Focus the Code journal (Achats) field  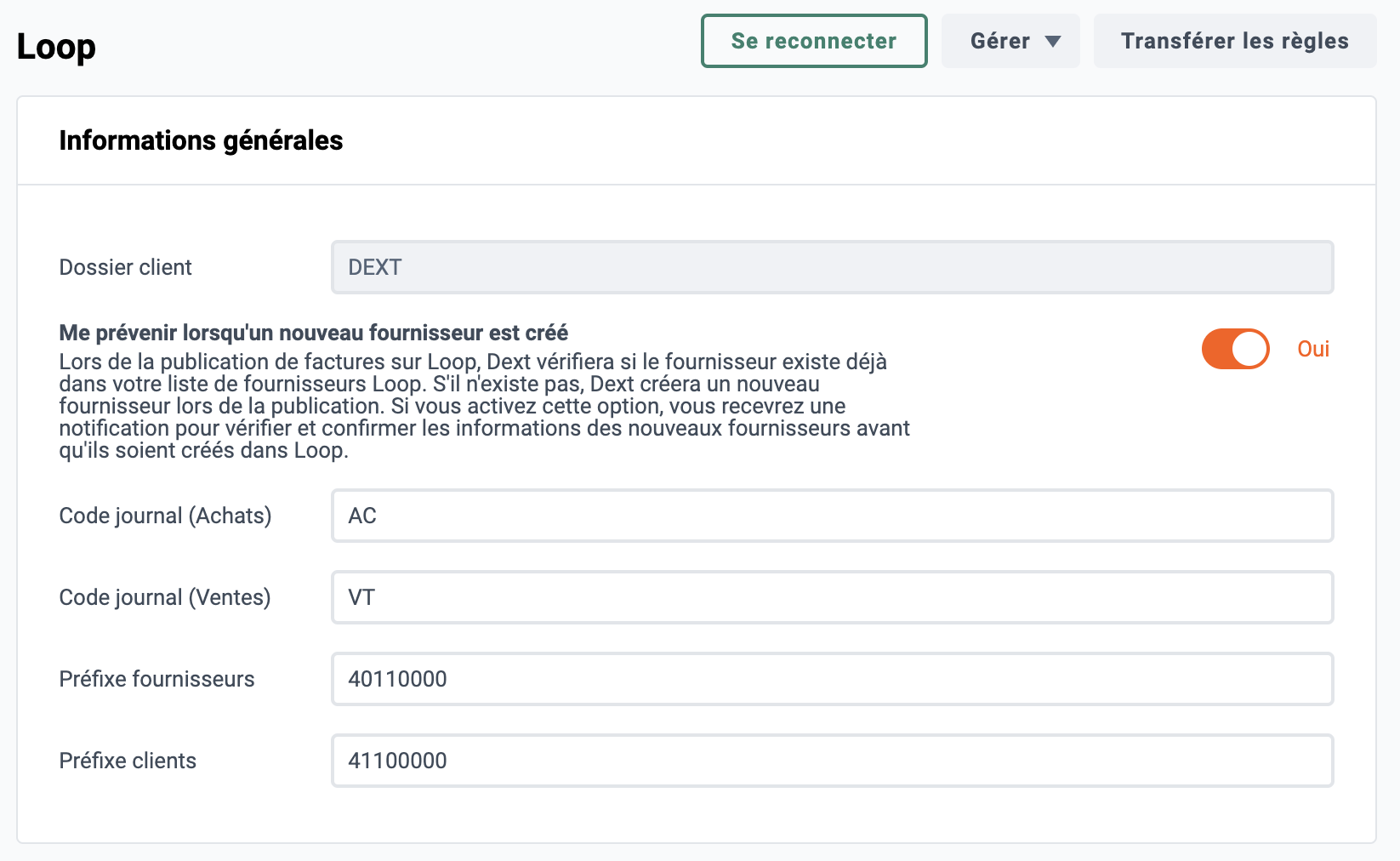(832, 516)
